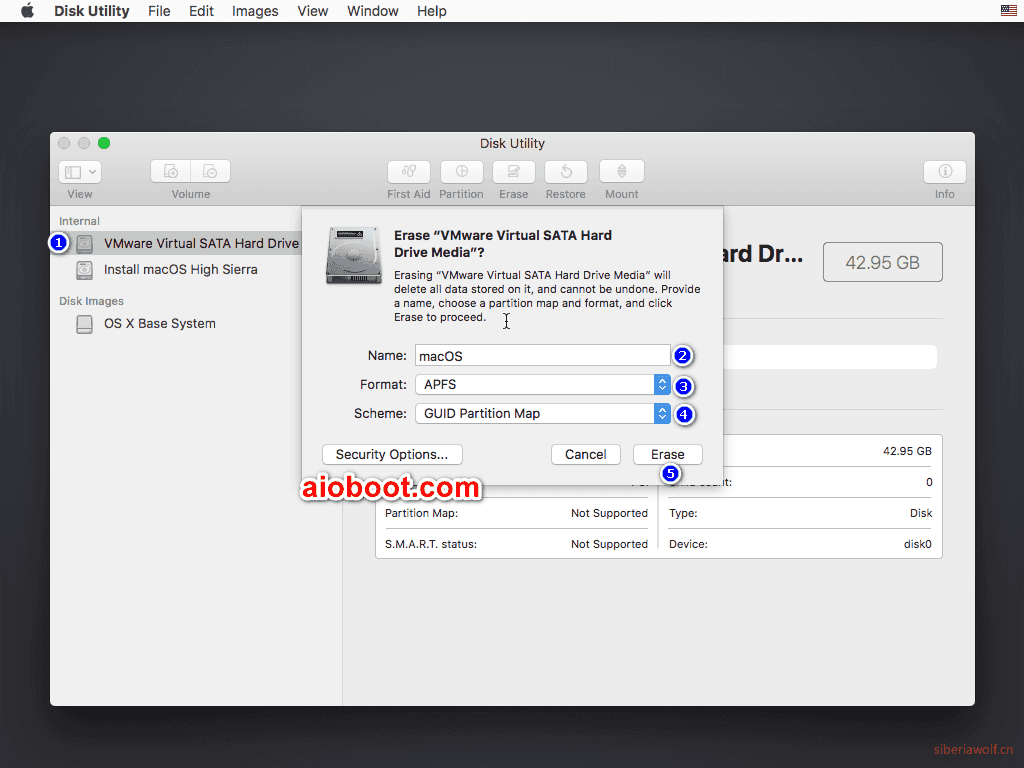Viewport: 1024px width, 768px height.
Task: Click the remove Volume toolbar icon
Action: [210, 172]
